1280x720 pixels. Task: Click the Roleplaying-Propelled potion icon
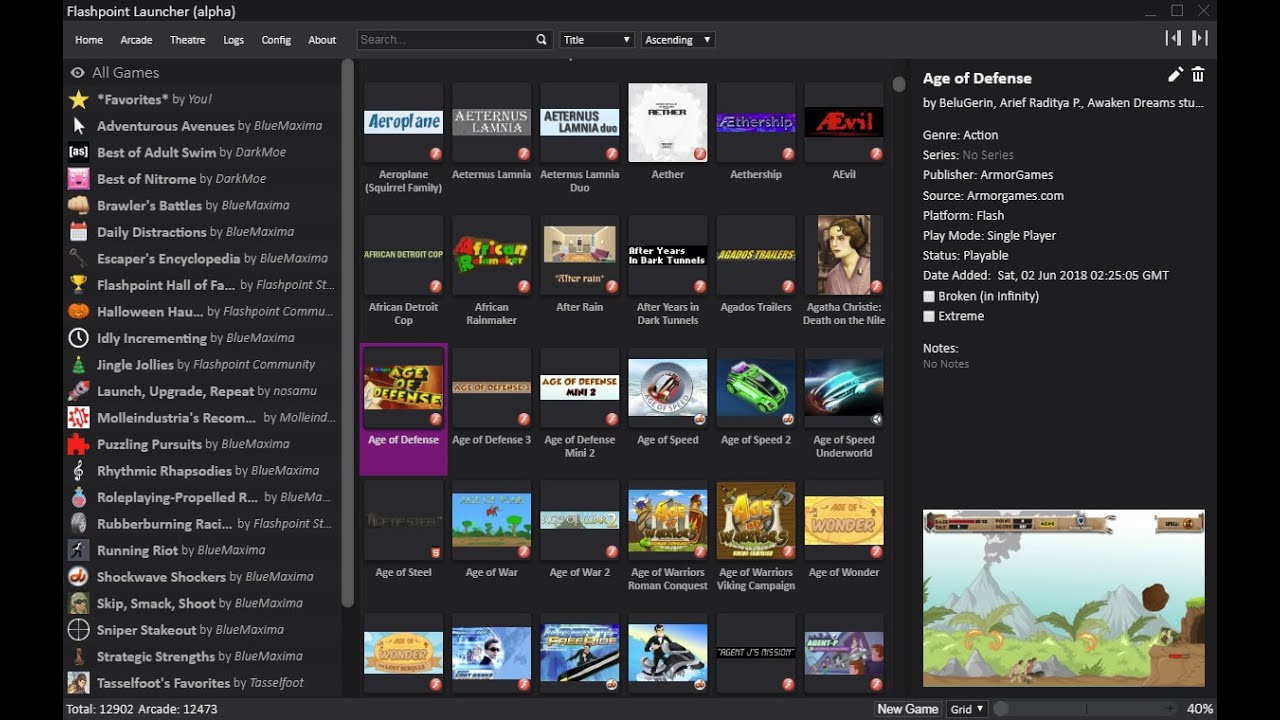tap(78, 497)
